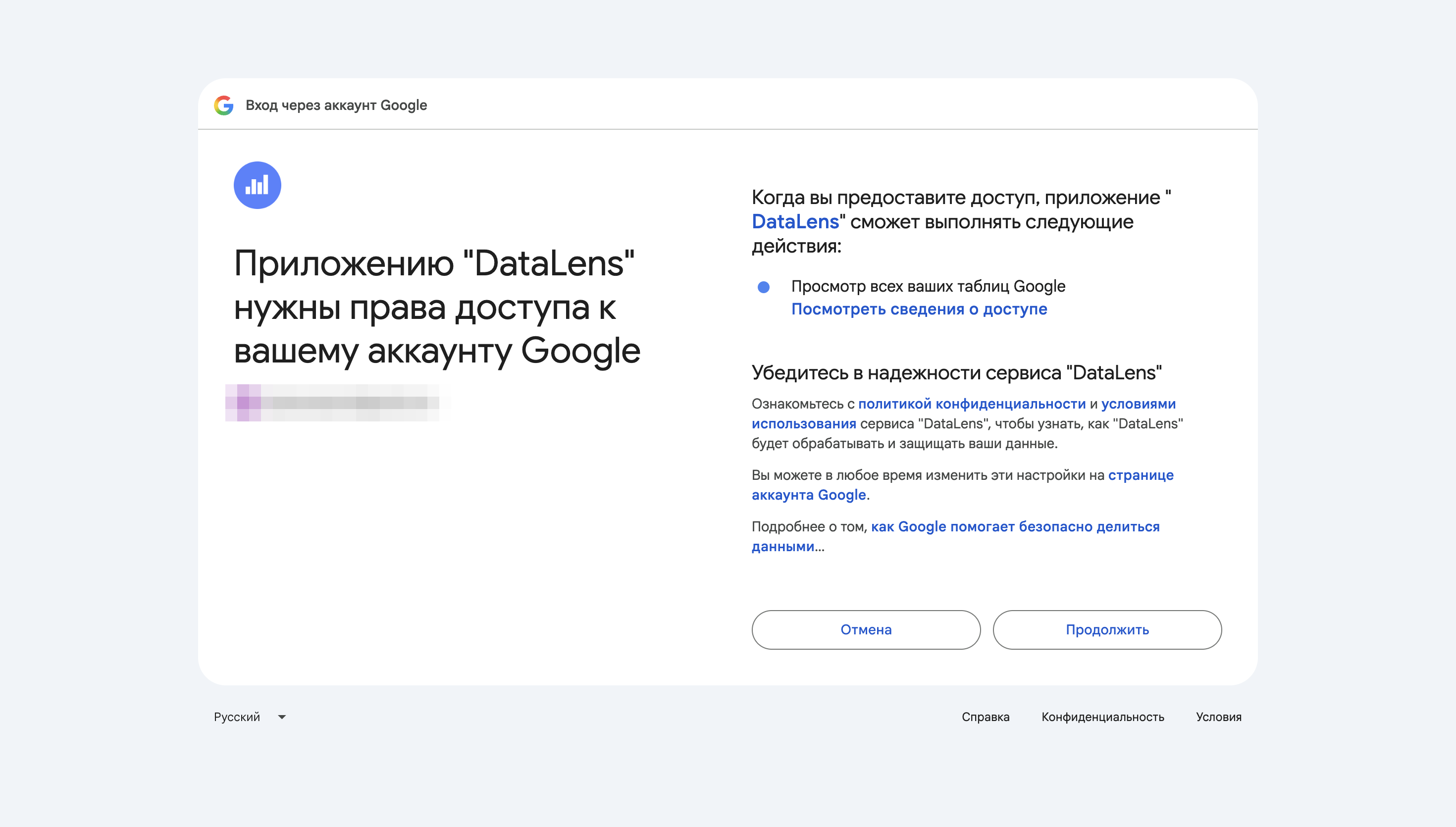This screenshot has height=827, width=1456.
Task: Click Конфиденциальность in the footer
Action: pyautogui.click(x=1102, y=717)
